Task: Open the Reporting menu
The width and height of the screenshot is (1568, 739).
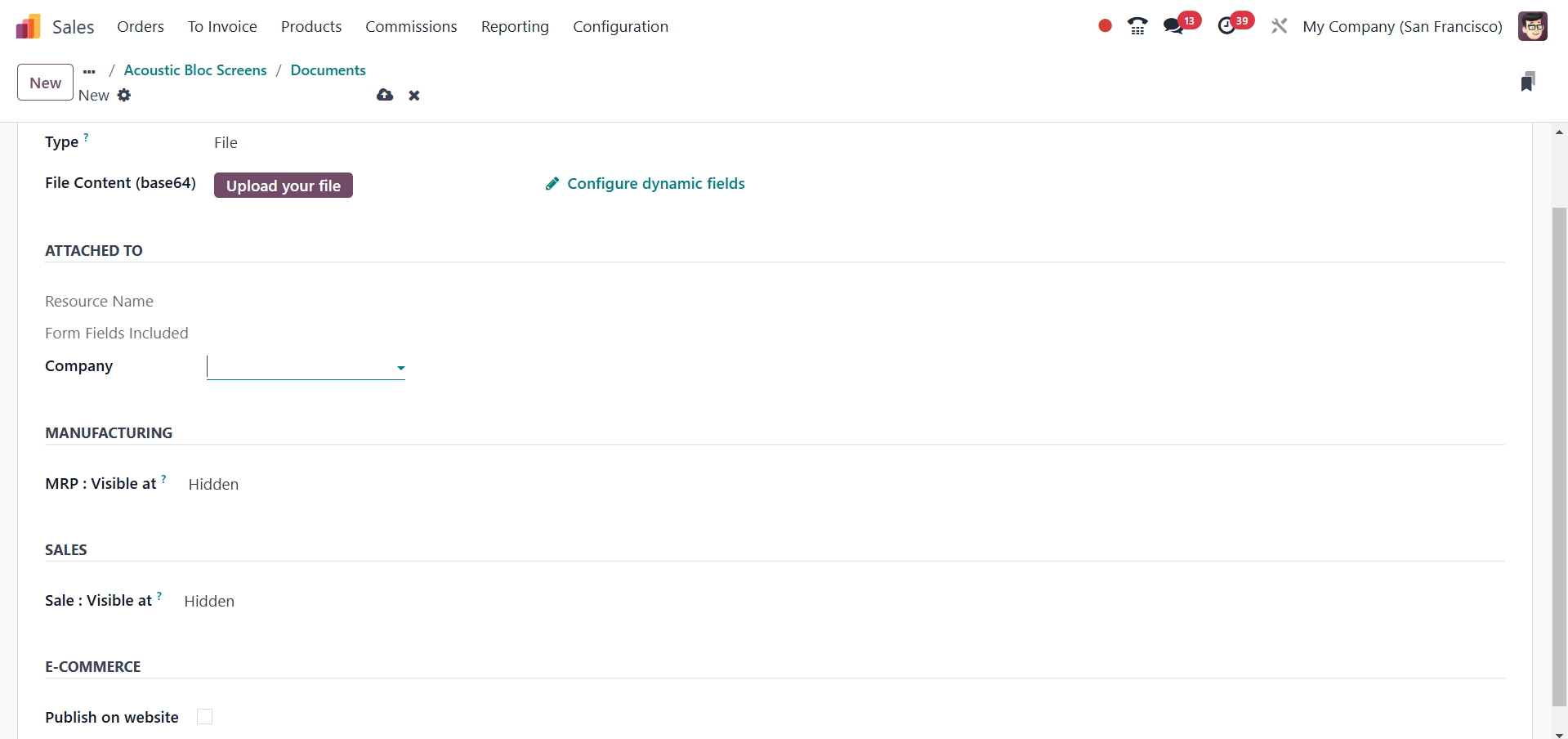Action: 515,27
